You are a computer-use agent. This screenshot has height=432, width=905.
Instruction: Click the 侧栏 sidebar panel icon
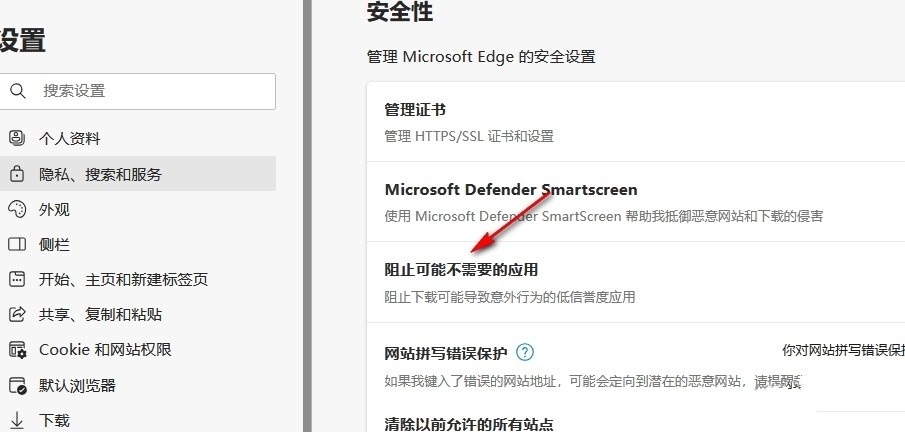tap(17, 244)
